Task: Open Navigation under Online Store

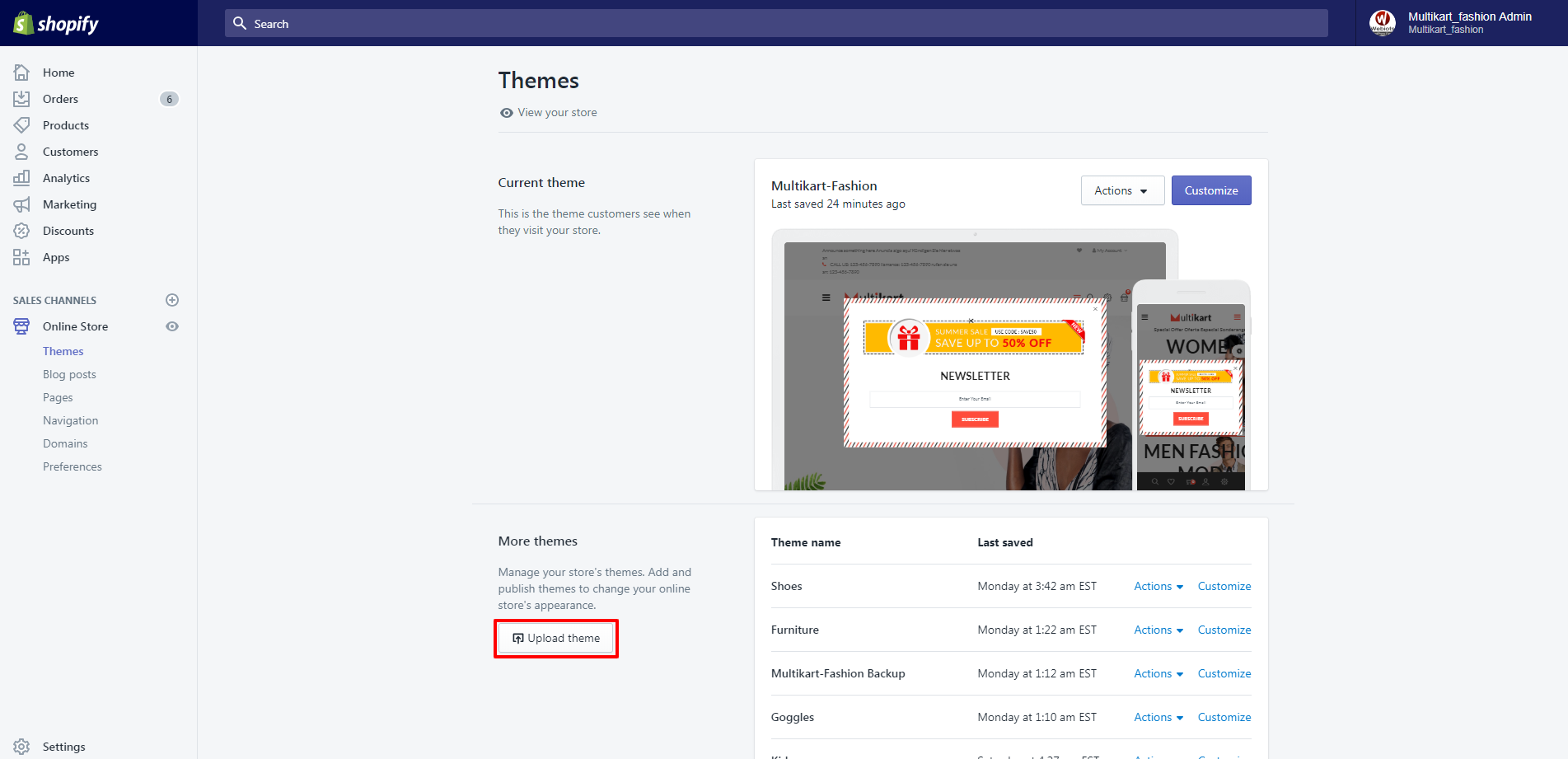Action: point(70,420)
